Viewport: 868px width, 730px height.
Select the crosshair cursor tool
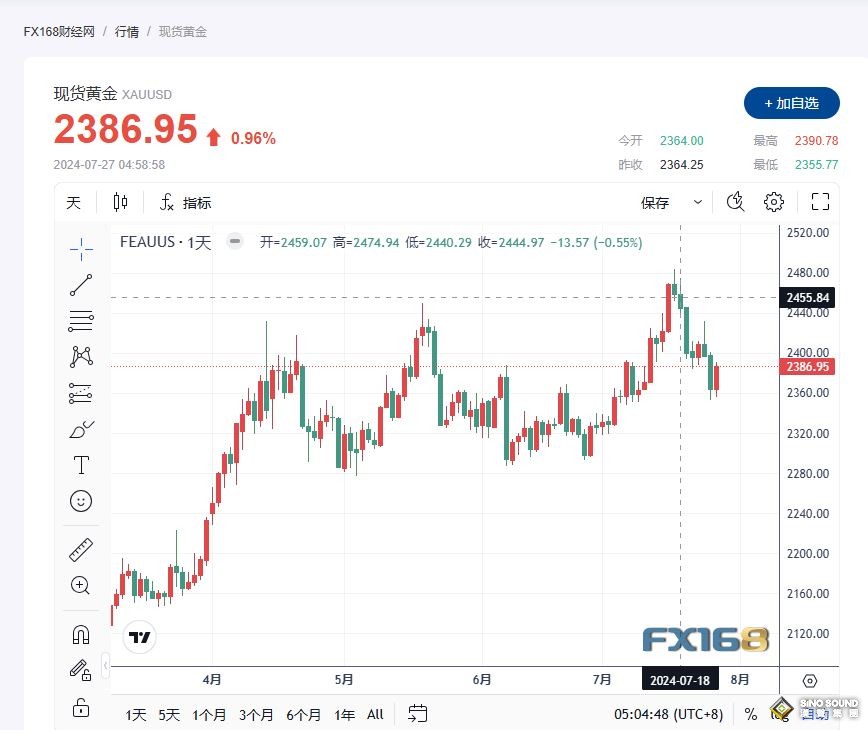(x=81, y=249)
